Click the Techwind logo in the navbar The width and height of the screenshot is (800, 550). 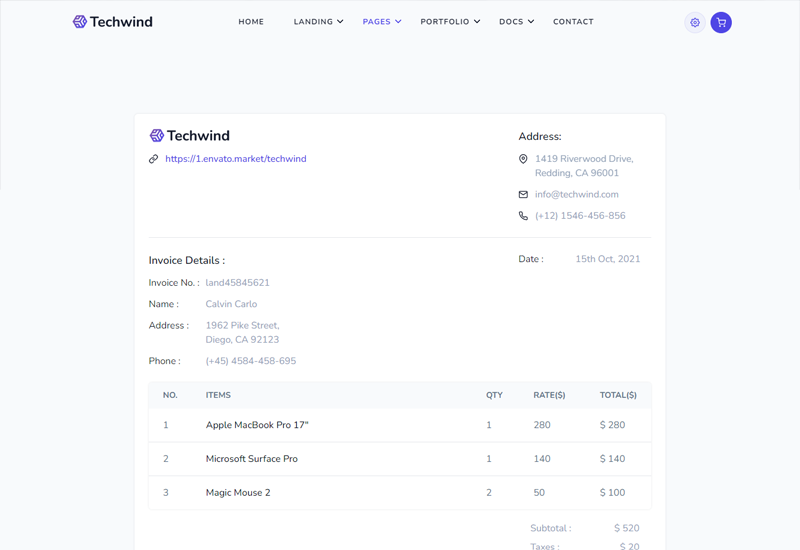tap(113, 22)
